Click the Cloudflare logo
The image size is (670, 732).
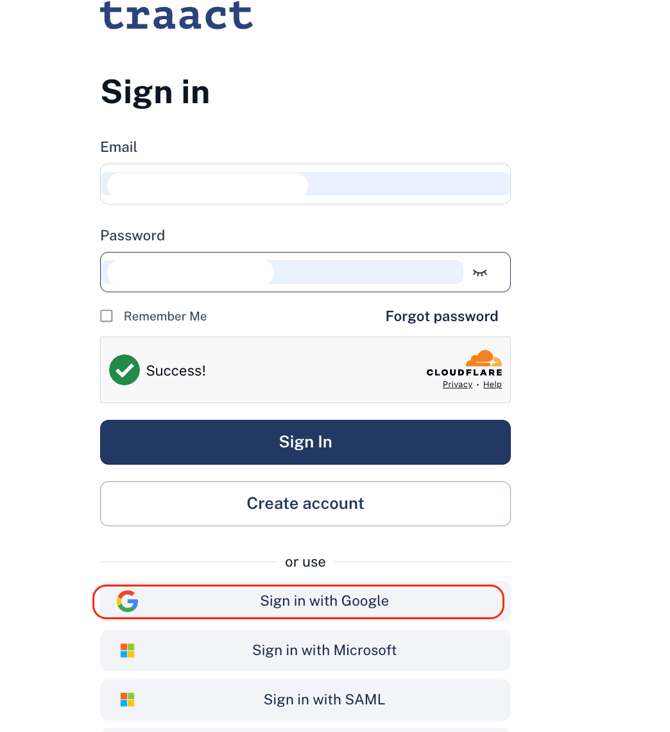click(464, 363)
